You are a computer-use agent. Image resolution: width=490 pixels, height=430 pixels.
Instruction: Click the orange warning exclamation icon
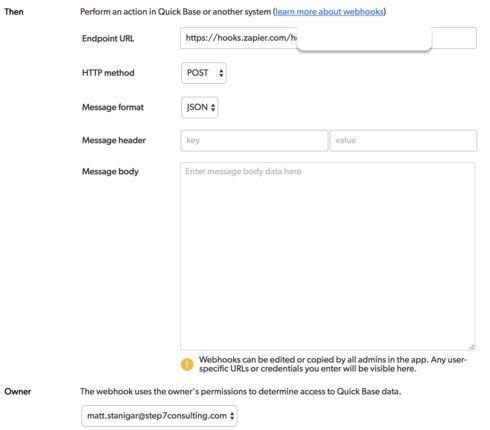point(187,364)
